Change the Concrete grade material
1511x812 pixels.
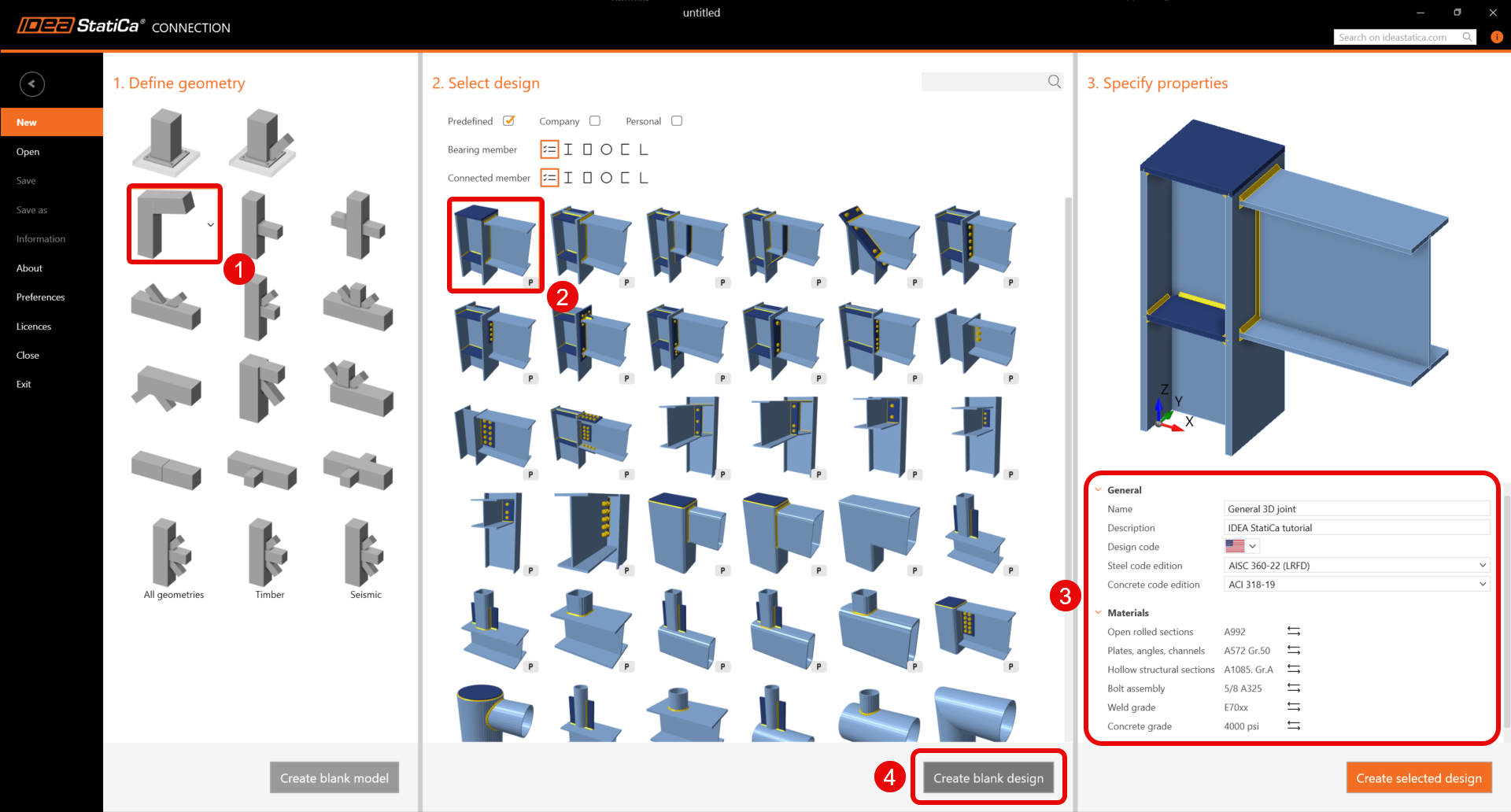1294,726
